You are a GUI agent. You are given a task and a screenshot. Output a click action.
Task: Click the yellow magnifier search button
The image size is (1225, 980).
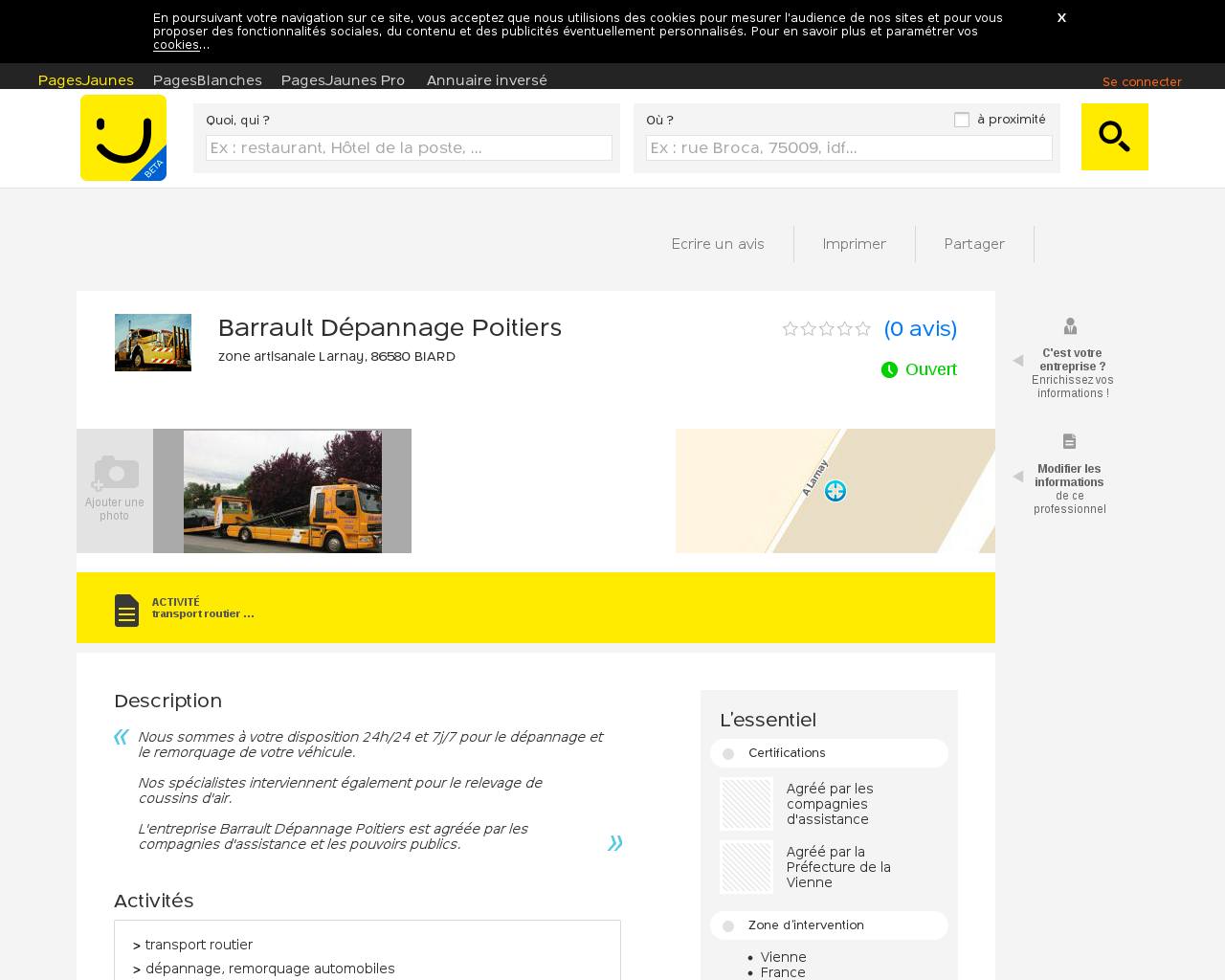[x=1115, y=137]
